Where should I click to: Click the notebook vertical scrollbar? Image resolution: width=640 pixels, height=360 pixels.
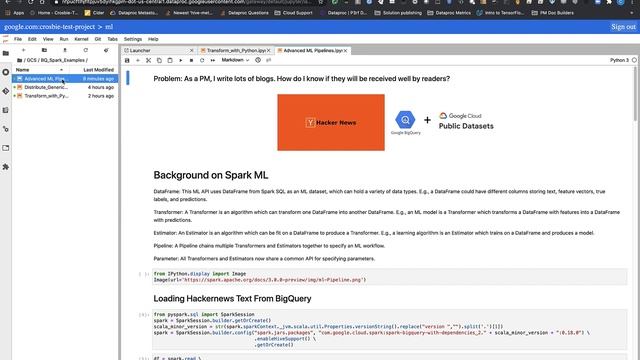coord(635,94)
